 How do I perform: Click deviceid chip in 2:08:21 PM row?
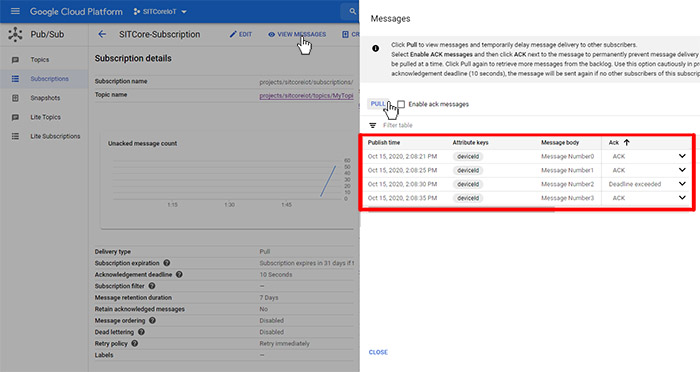click(468, 157)
